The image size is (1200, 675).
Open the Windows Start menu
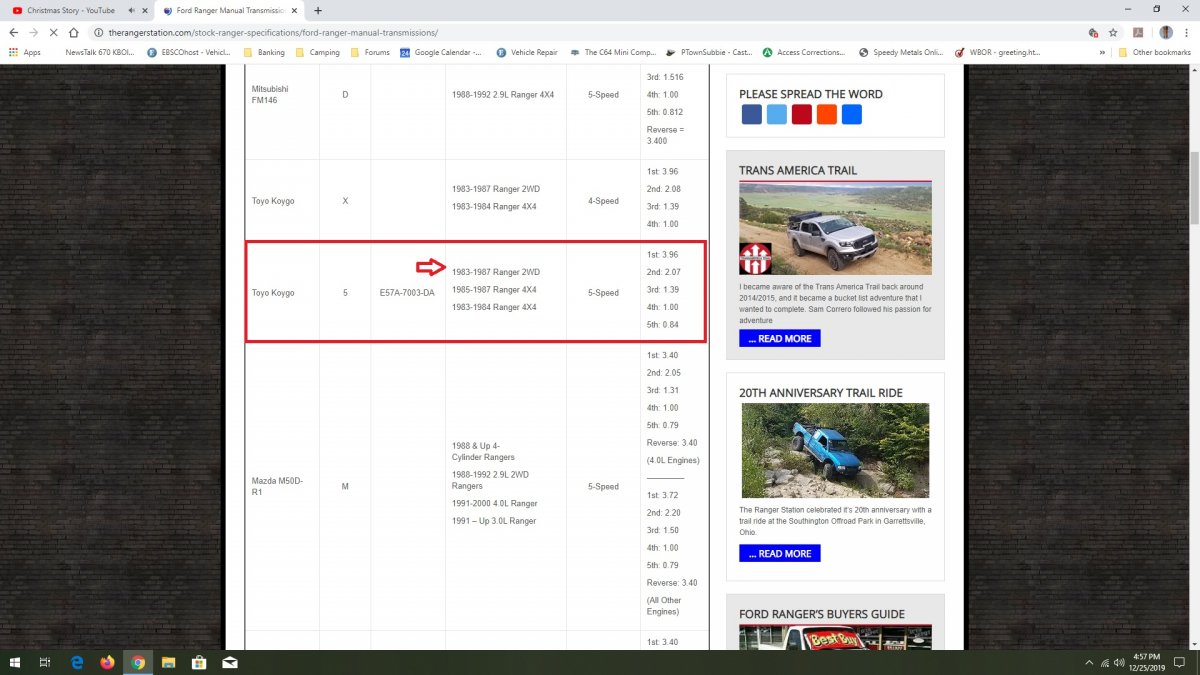point(14,662)
